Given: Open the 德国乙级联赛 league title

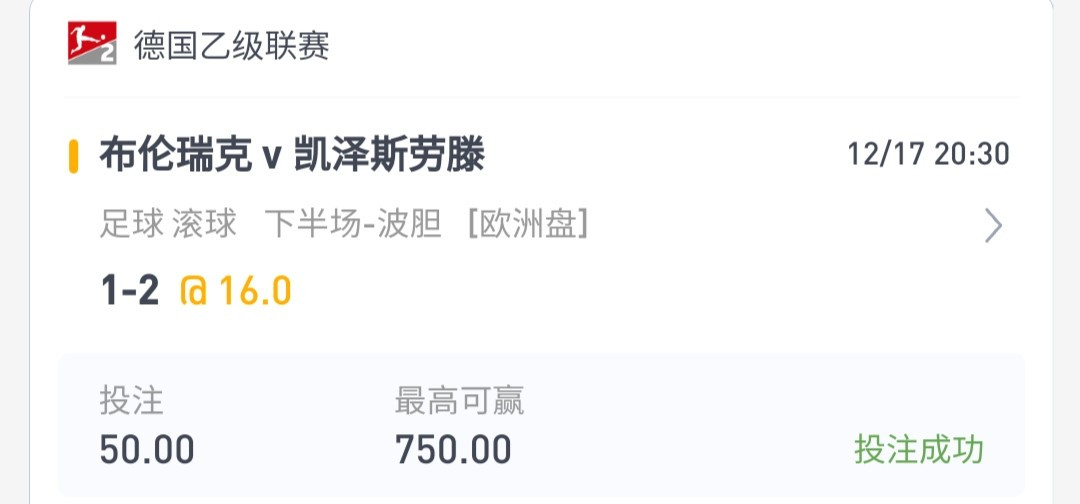Looking at the screenshot, I should 231,46.
